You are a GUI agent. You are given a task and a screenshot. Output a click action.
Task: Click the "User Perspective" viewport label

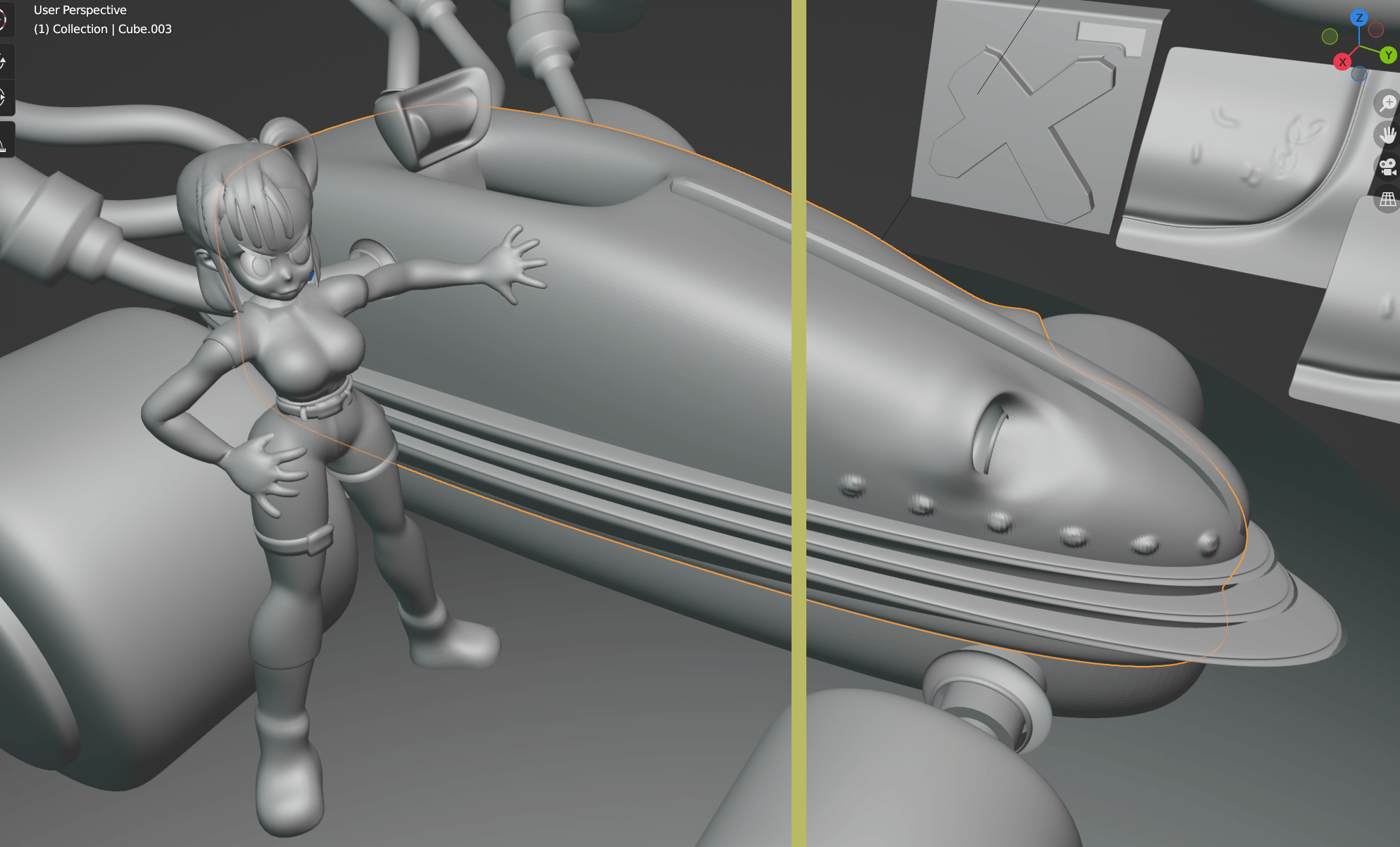[80, 10]
